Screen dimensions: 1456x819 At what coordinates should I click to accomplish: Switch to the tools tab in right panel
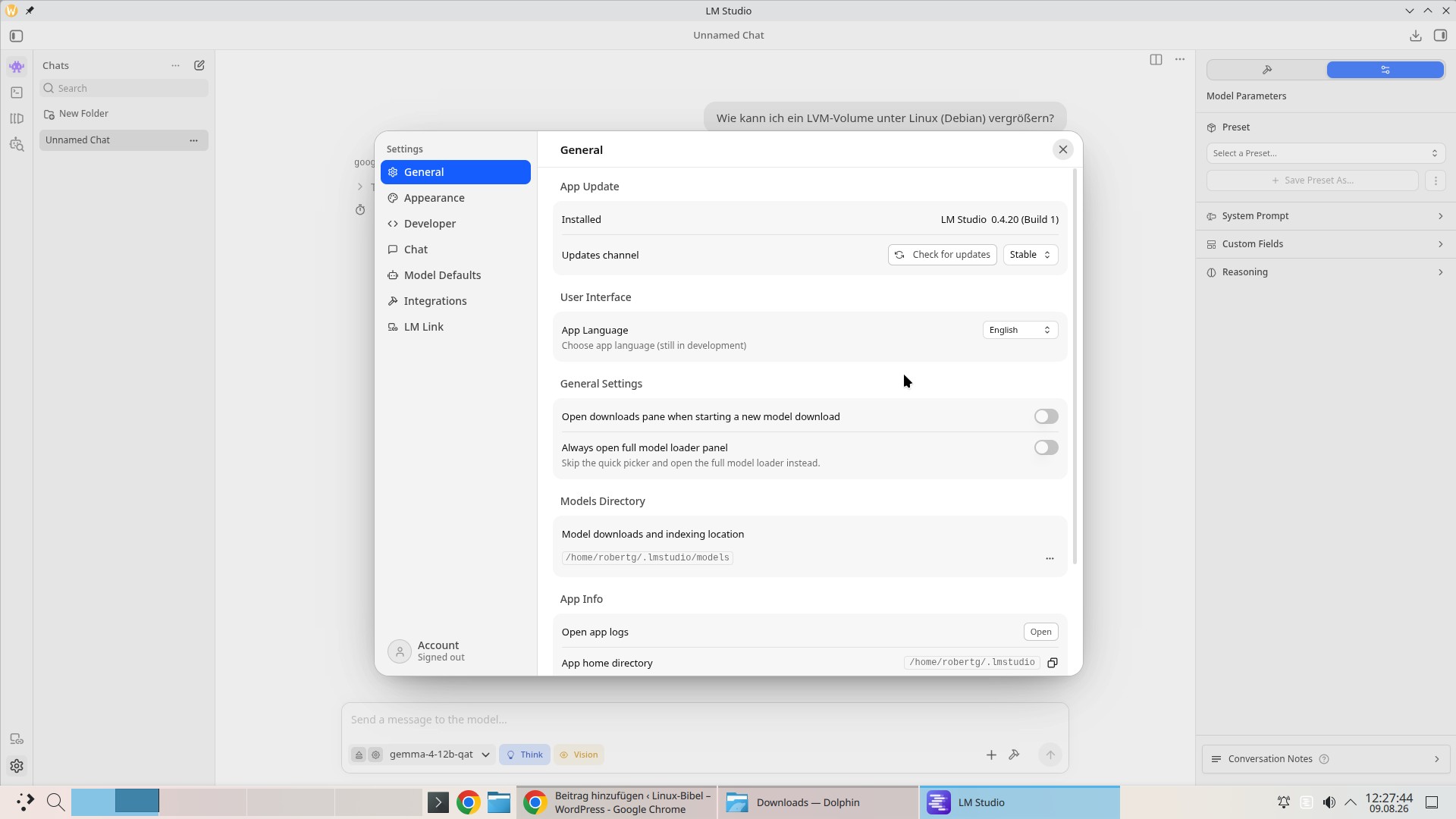[1266, 70]
